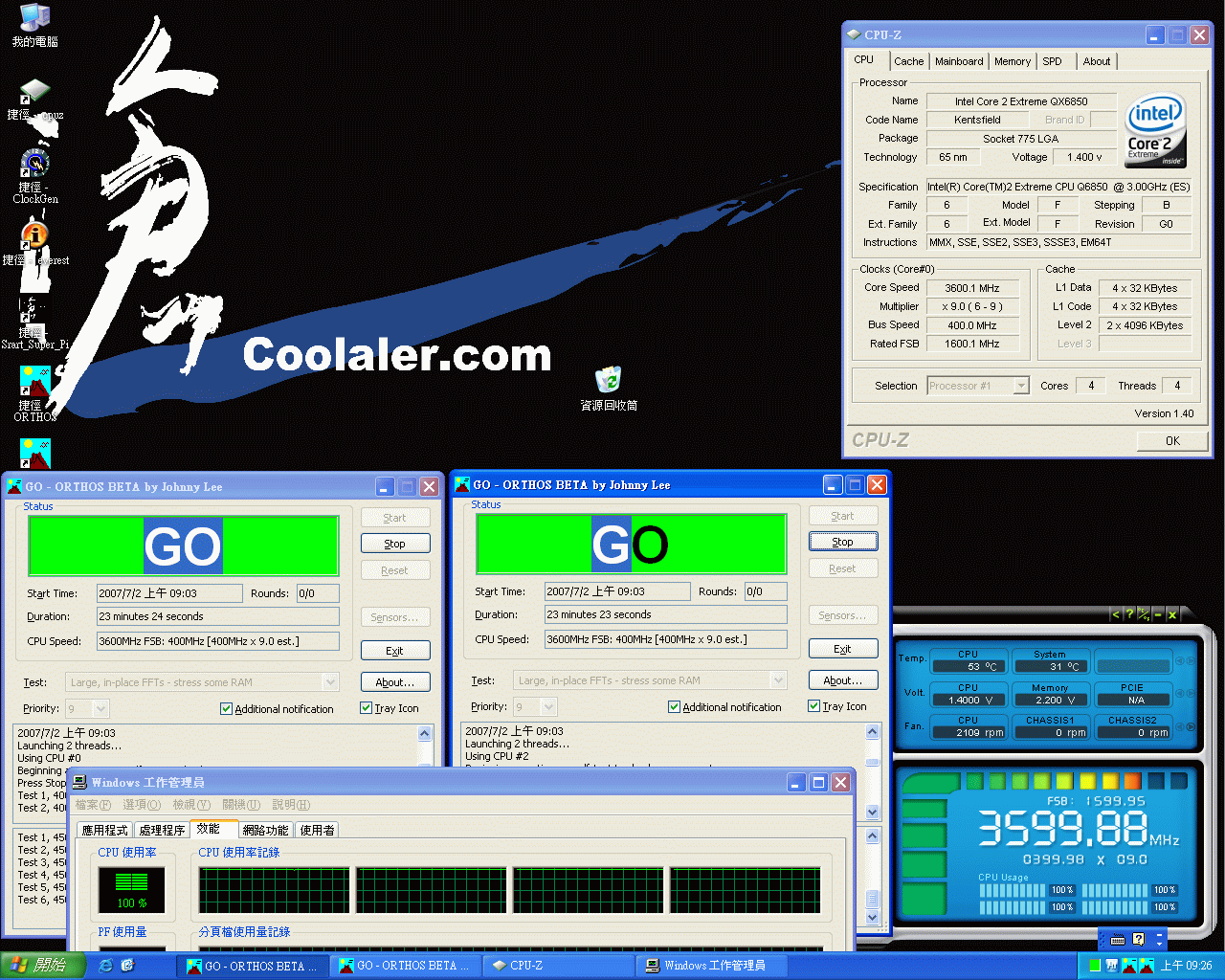Switch to SPD tab in CPU-Z
1225x980 pixels.
click(x=1053, y=61)
